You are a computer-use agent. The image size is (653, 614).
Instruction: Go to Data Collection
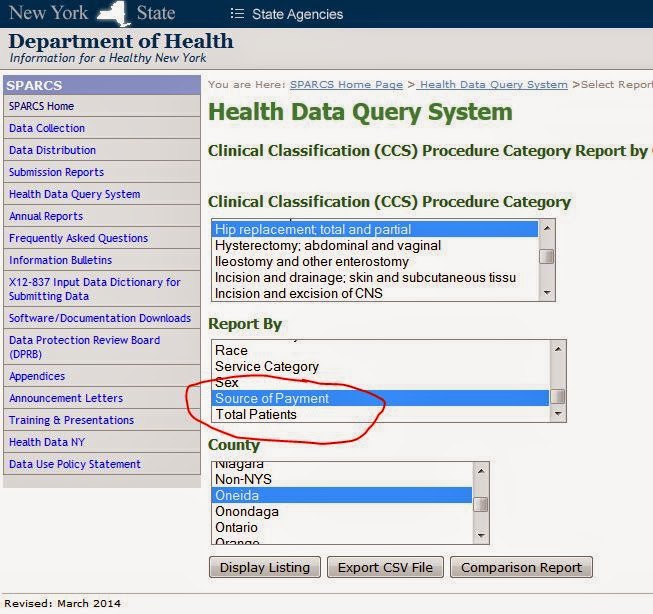click(47, 128)
